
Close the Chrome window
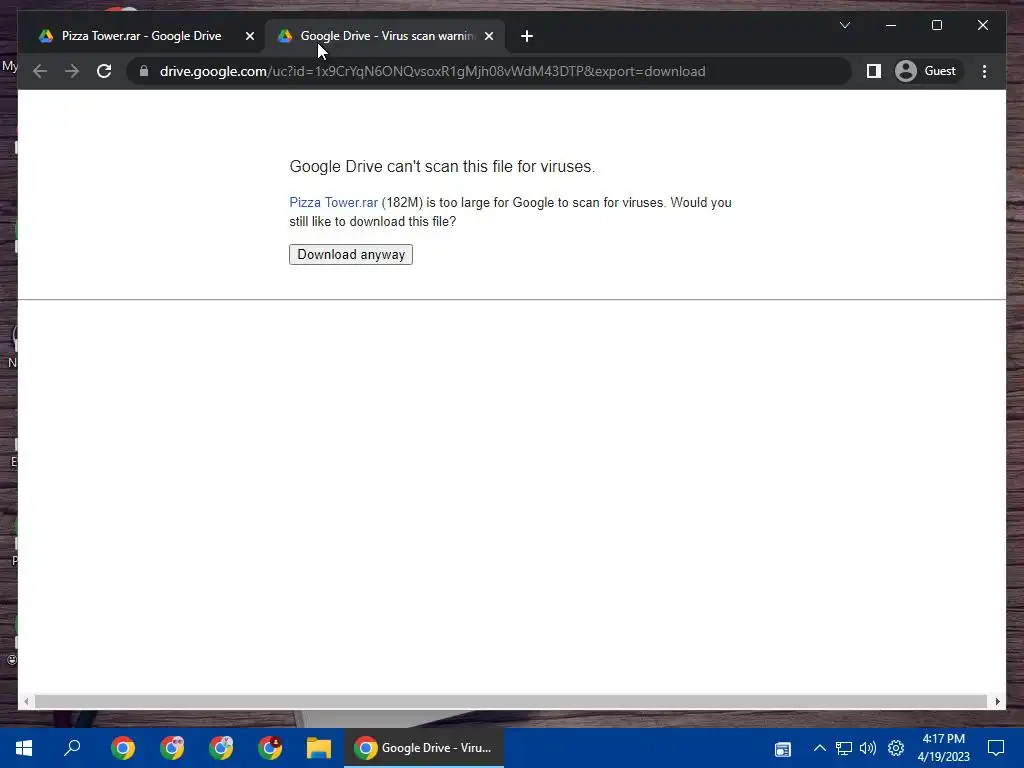pyautogui.click(x=983, y=25)
